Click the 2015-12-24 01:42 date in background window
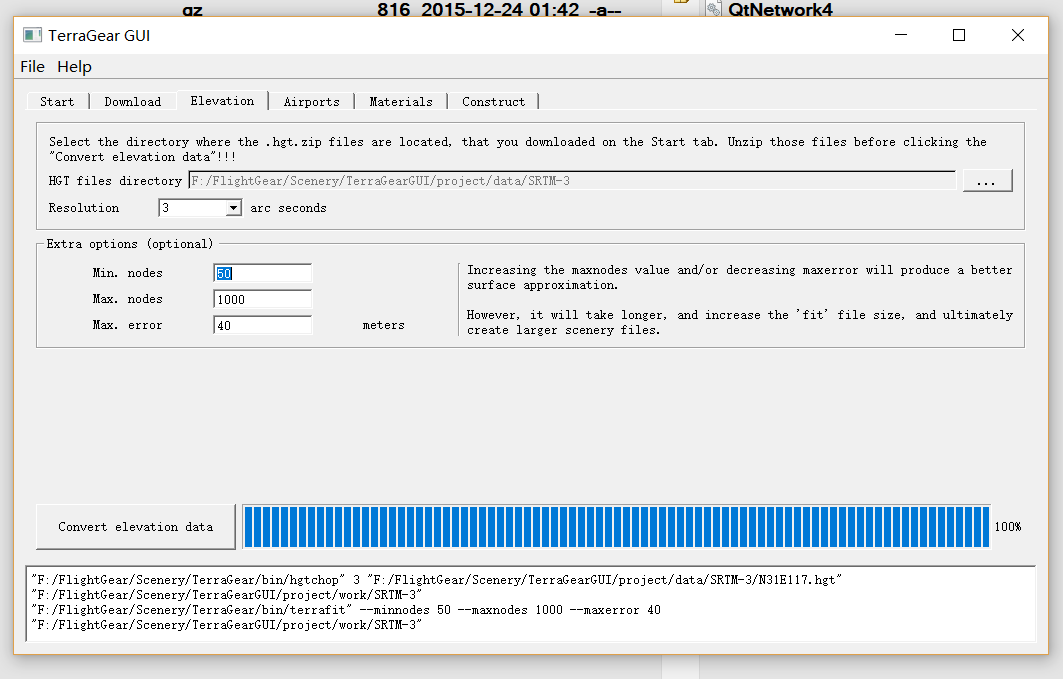The height and width of the screenshot is (679, 1063). (500, 9)
